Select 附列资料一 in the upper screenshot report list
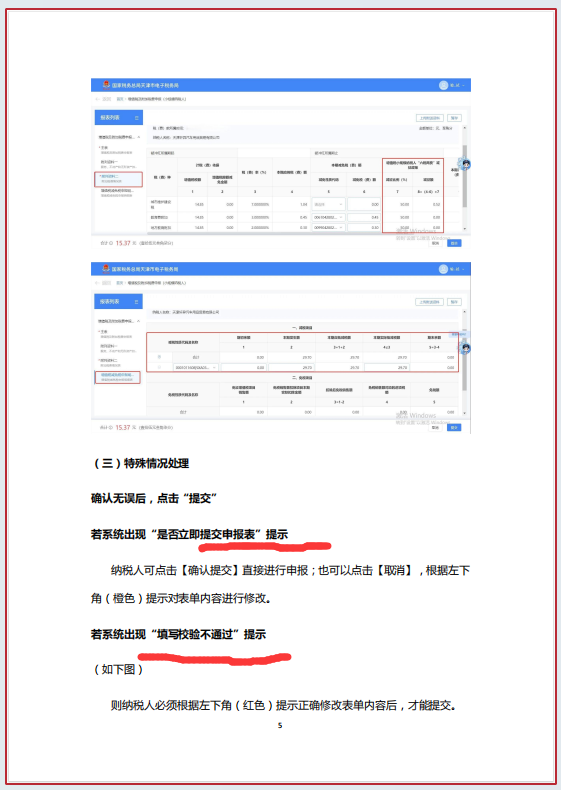 (118, 164)
